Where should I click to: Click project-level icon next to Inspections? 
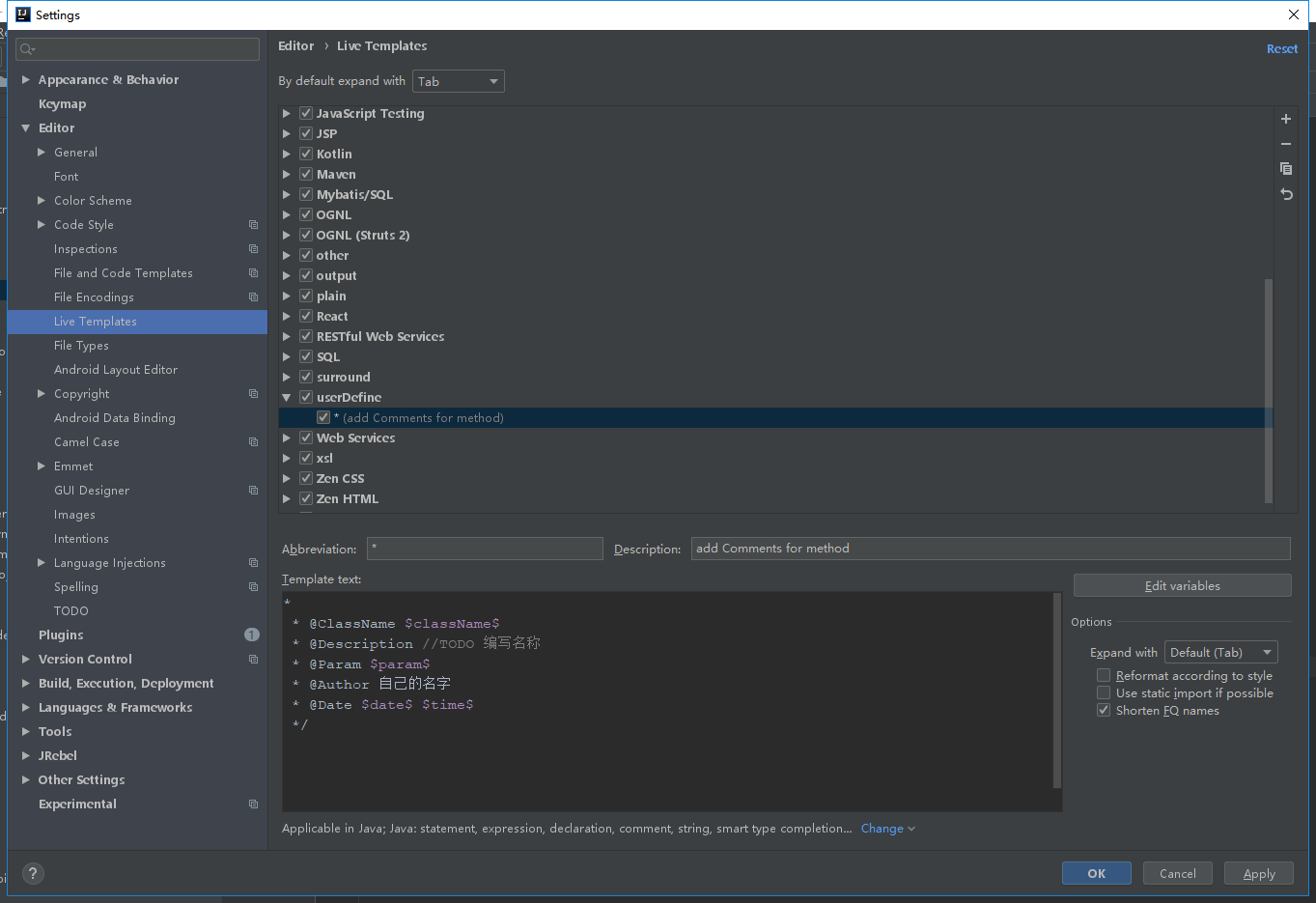click(253, 249)
